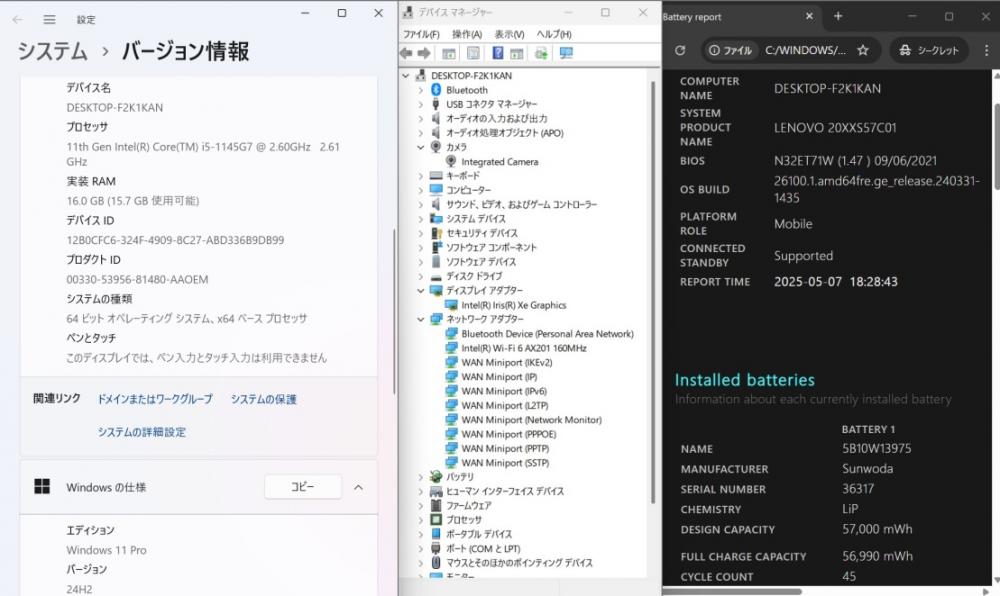Expand the ディスク ドライブ category
The height and width of the screenshot is (596, 1000).
(x=420, y=276)
